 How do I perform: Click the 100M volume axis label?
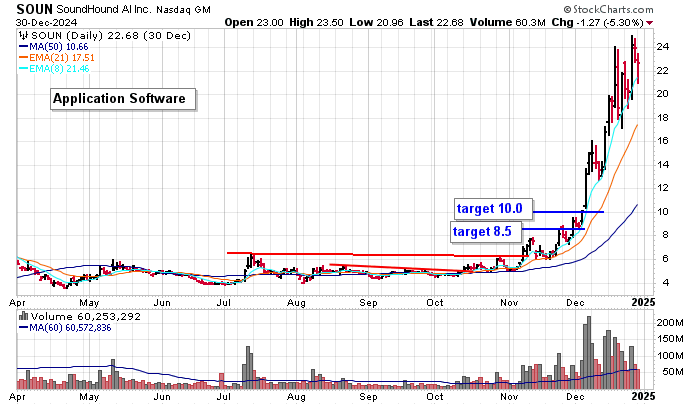(670, 356)
